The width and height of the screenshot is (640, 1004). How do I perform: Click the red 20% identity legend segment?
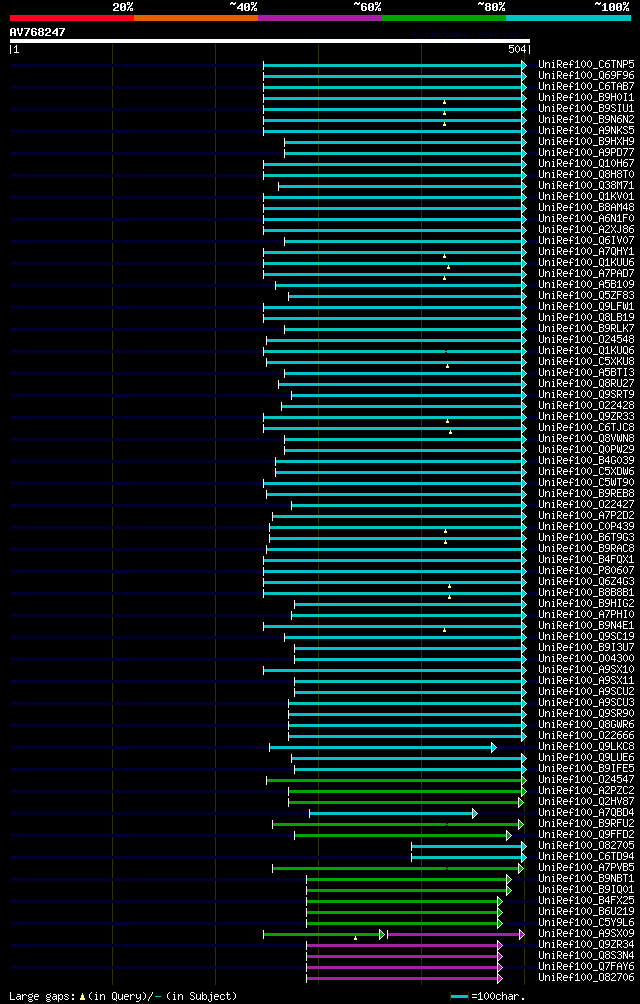click(72, 18)
